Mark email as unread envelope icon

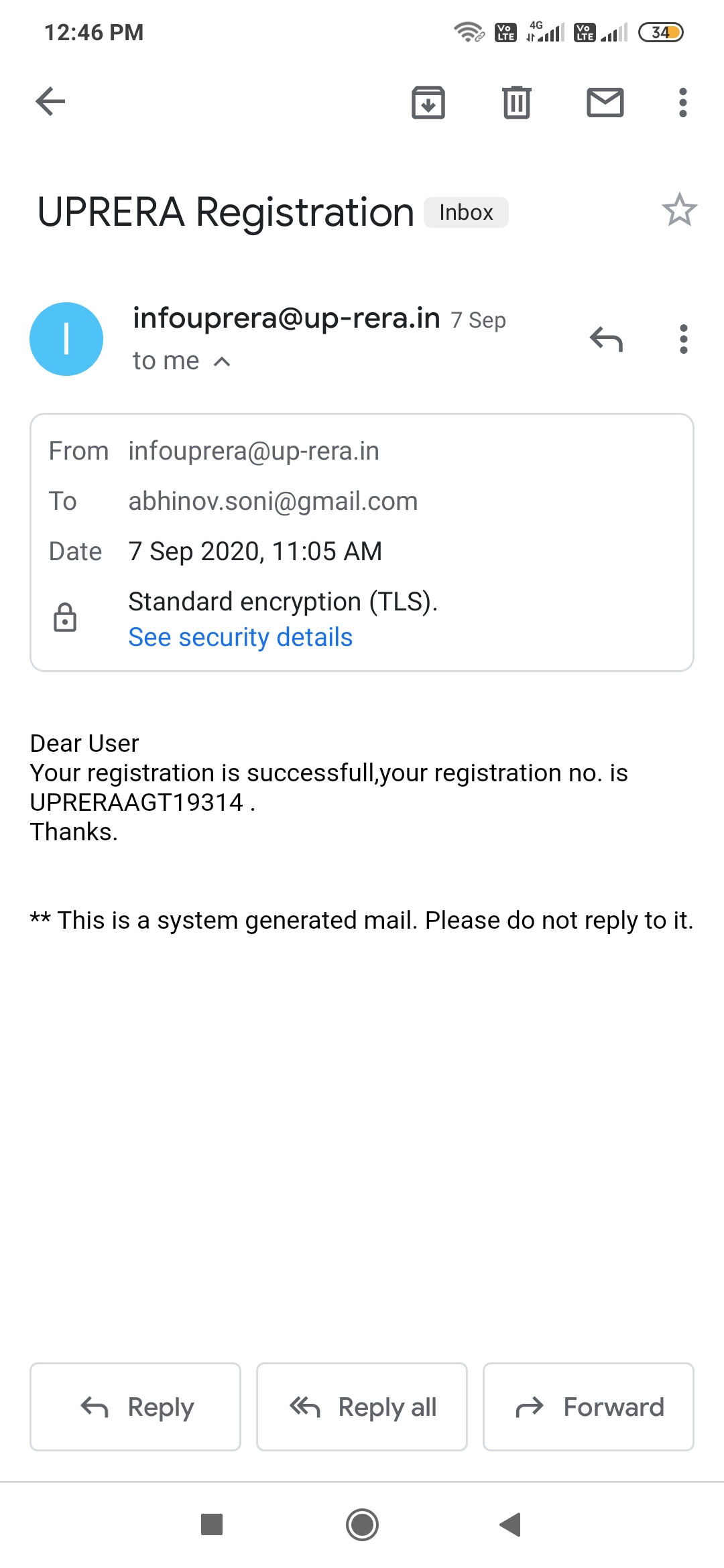click(x=605, y=103)
